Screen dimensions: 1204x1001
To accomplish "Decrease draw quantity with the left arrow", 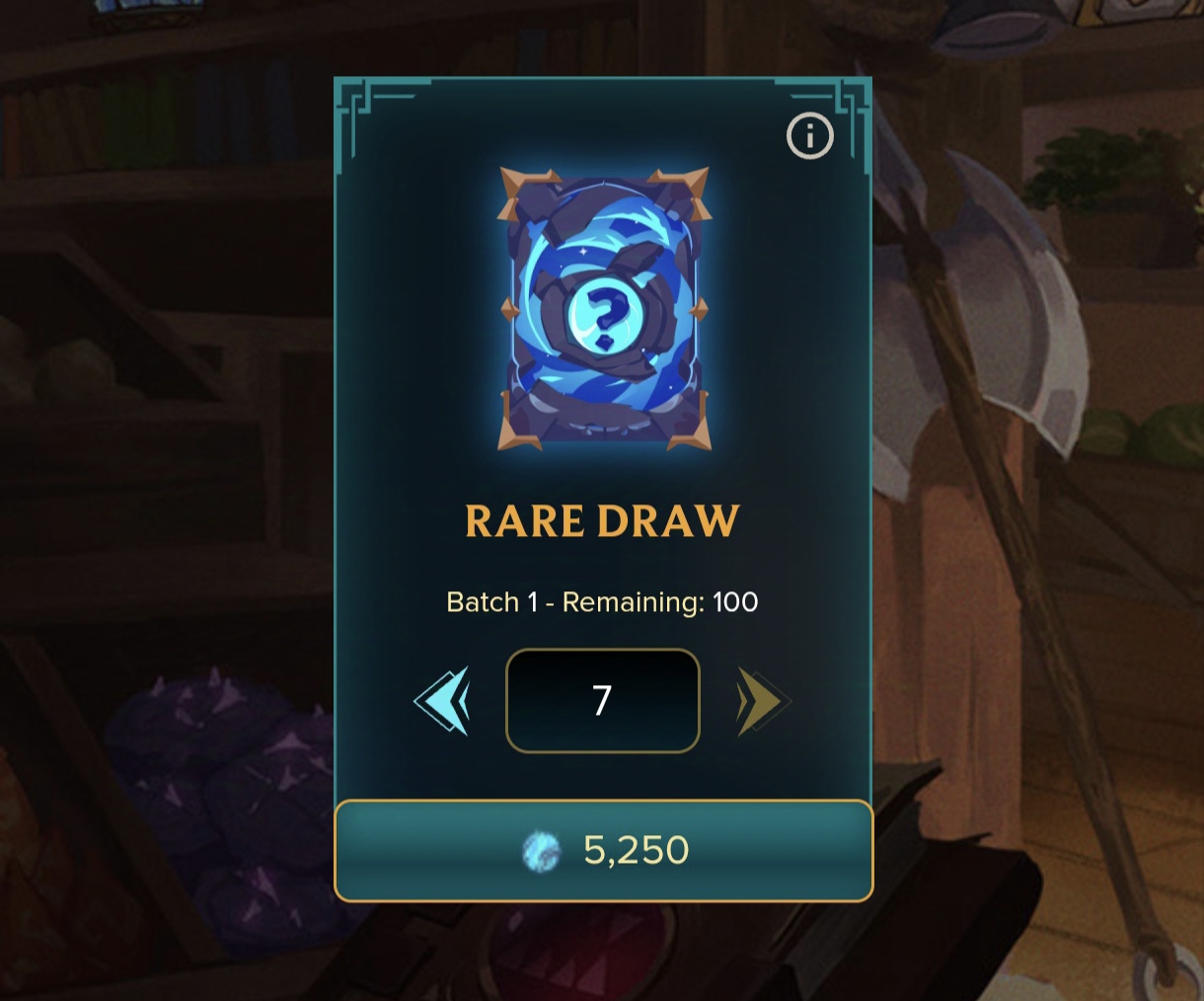I will point(442,701).
